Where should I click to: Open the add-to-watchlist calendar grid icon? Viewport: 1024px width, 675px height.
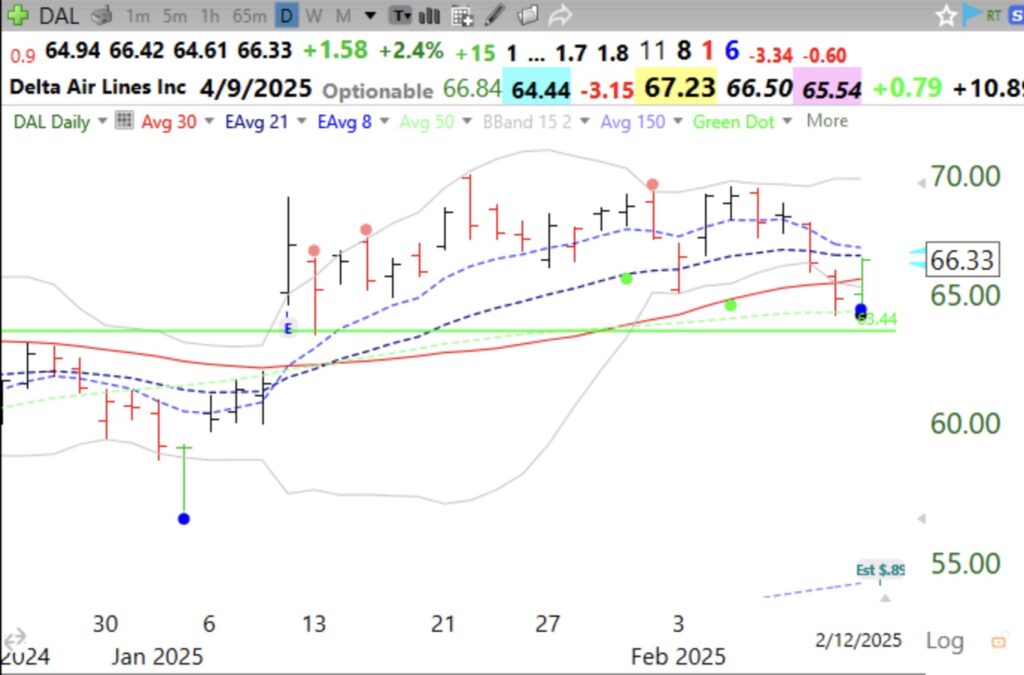pos(461,15)
